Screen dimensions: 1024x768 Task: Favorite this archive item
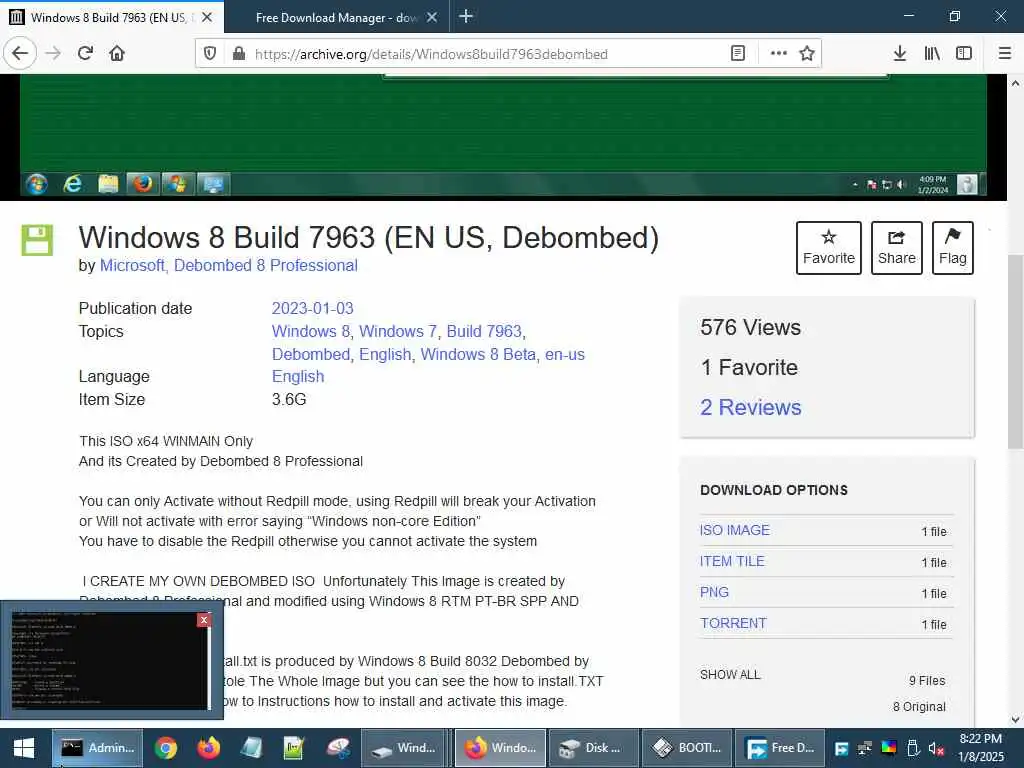pyautogui.click(x=829, y=248)
